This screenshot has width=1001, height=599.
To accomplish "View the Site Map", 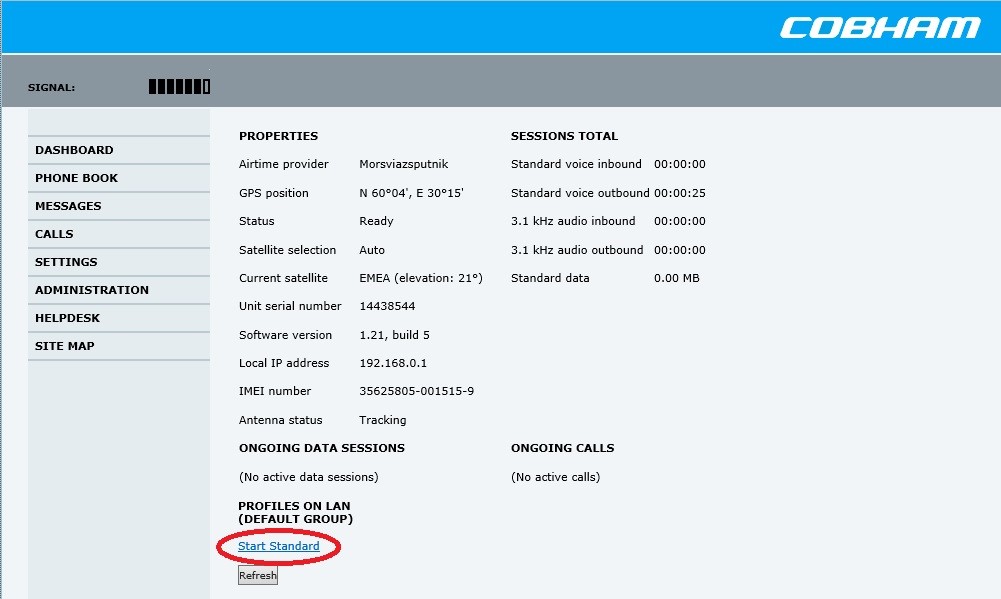I will point(65,346).
